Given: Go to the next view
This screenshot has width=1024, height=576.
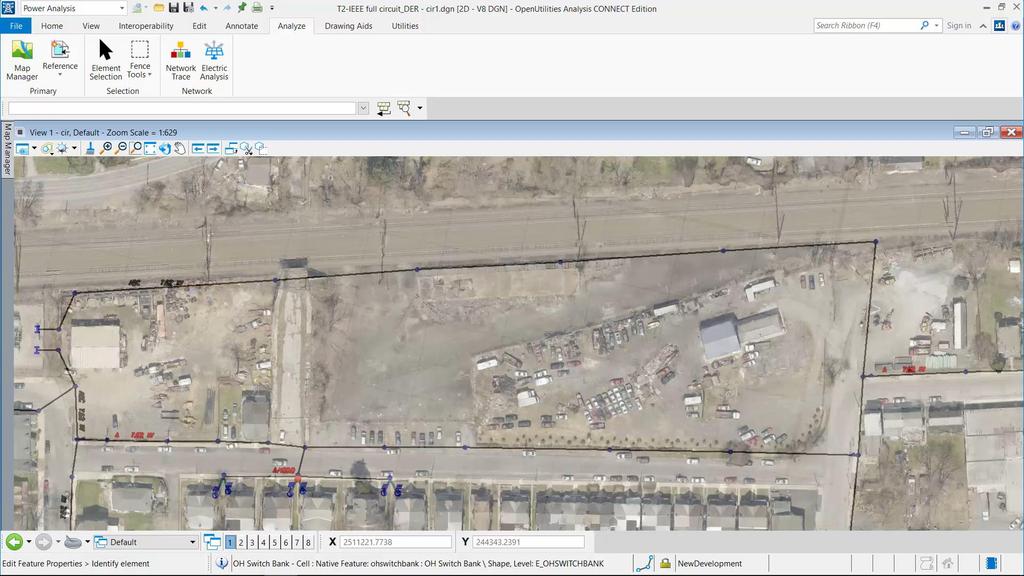Looking at the screenshot, I should (x=213, y=149).
